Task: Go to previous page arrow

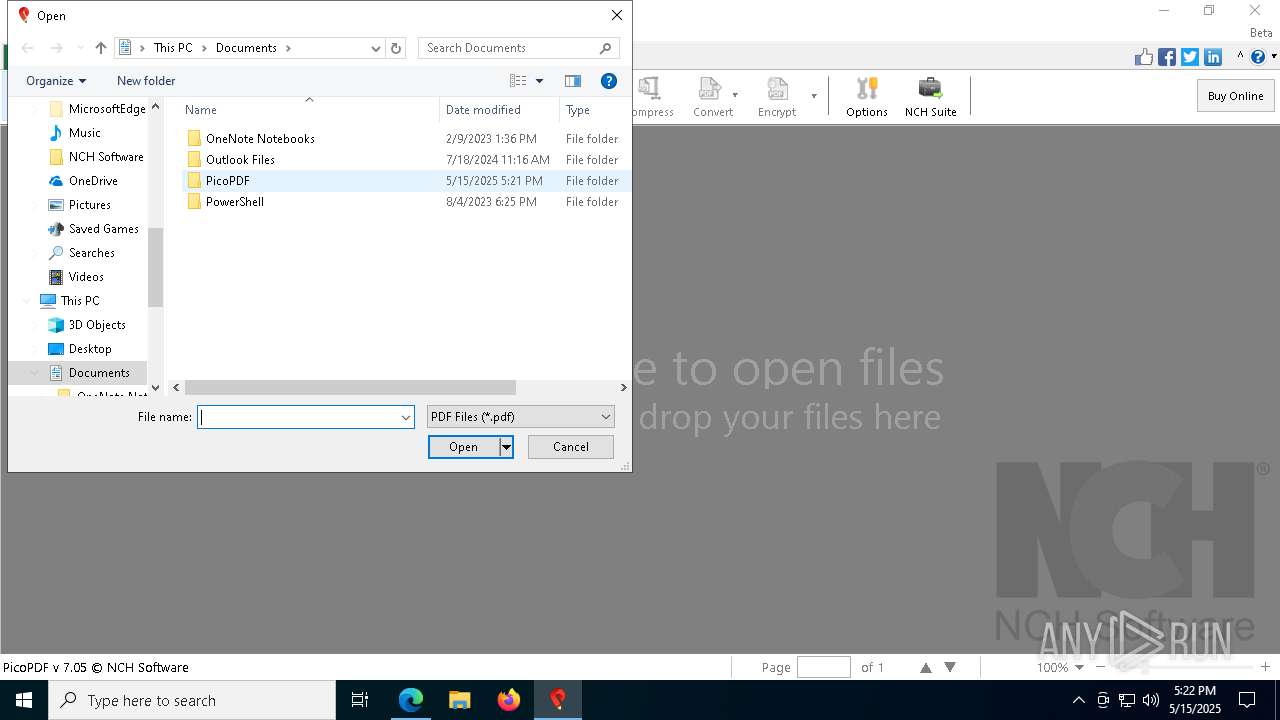Action: 926,667
